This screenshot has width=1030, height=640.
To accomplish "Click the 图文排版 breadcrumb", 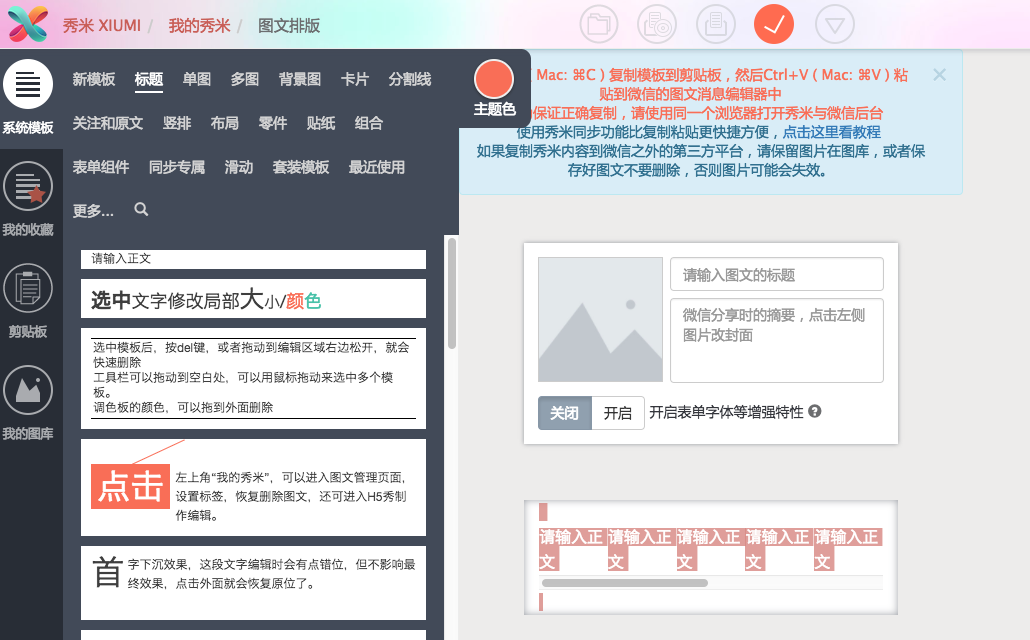I will point(289,26).
